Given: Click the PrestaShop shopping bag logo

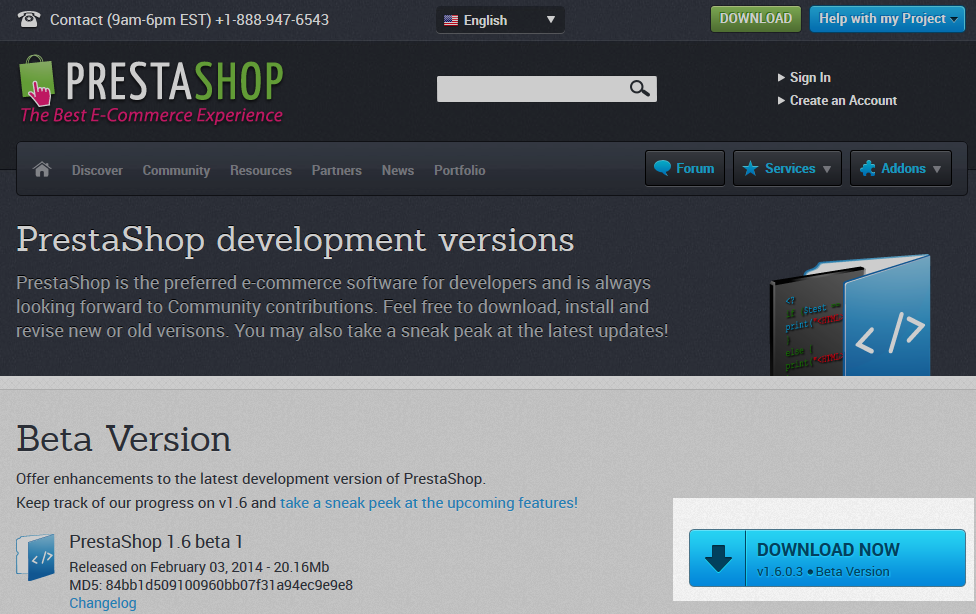Looking at the screenshot, I should 37,80.
